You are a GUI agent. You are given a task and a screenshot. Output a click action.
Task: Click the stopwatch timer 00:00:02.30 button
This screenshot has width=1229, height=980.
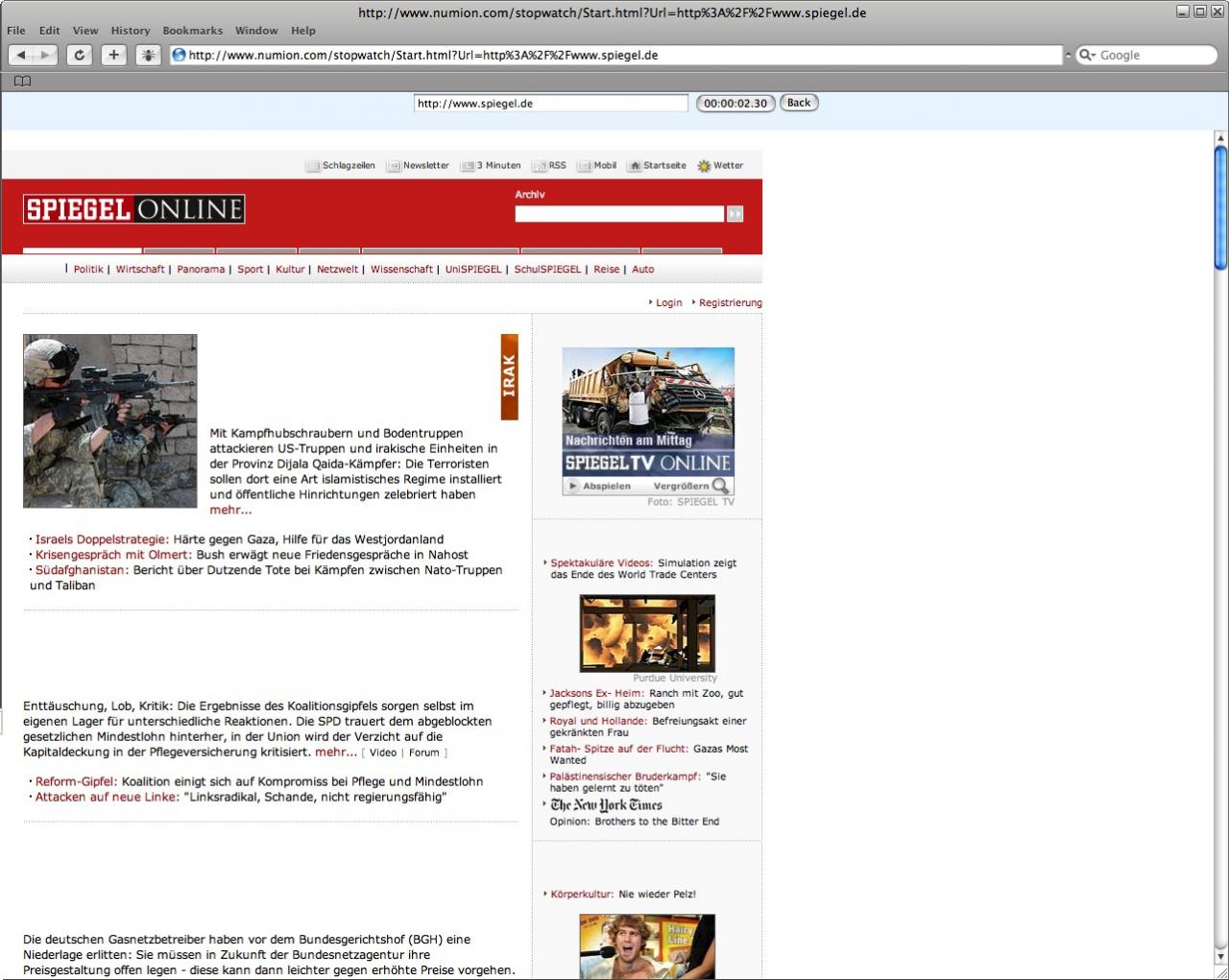[735, 103]
